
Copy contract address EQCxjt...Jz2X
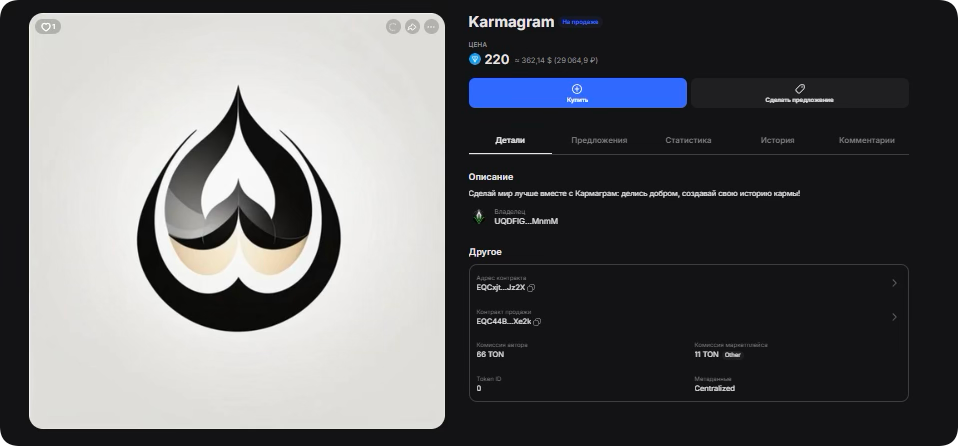[x=531, y=288]
